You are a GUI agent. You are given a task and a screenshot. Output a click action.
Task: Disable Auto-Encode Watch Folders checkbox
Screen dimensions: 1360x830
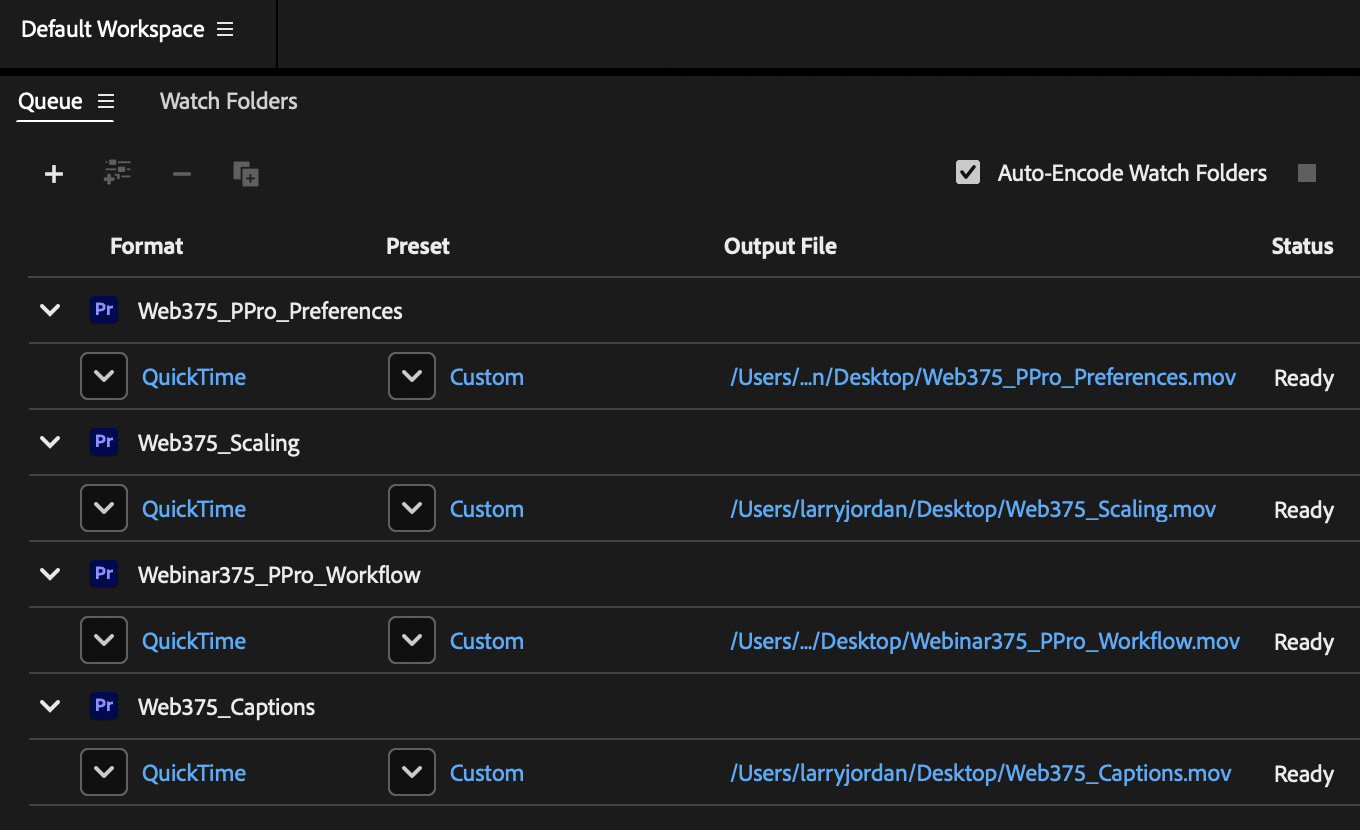pyautogui.click(x=968, y=173)
